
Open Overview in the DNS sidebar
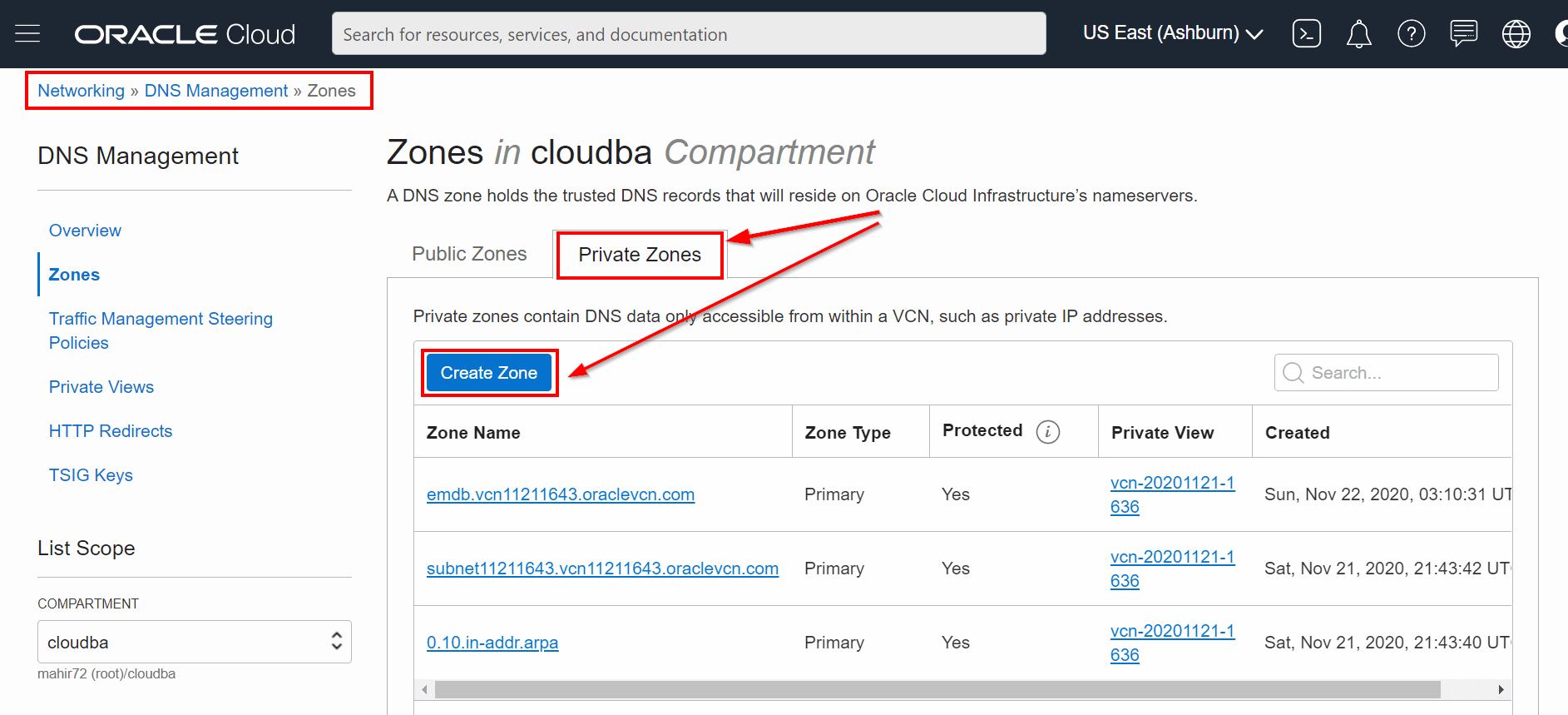tap(85, 231)
